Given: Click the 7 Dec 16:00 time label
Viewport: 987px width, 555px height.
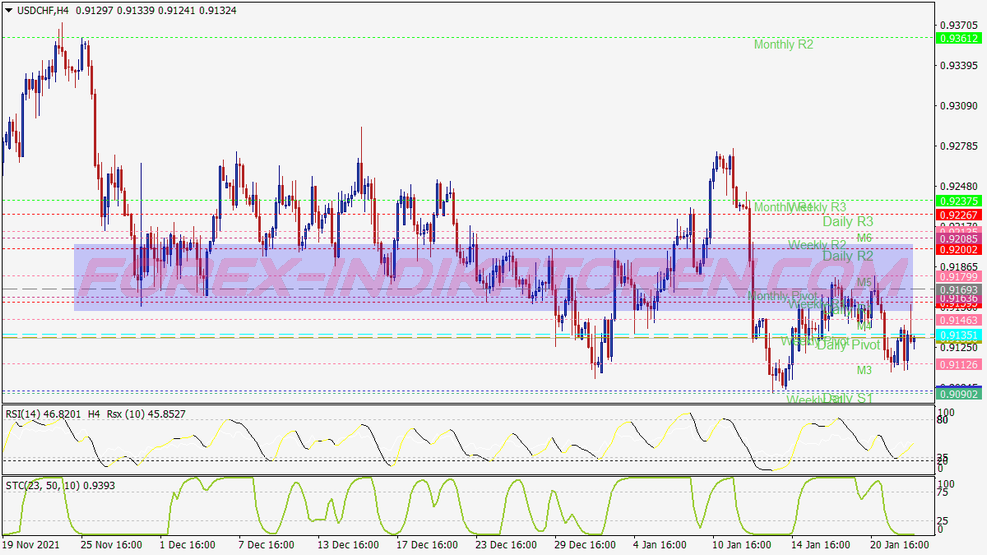Looking at the screenshot, I should [266, 545].
